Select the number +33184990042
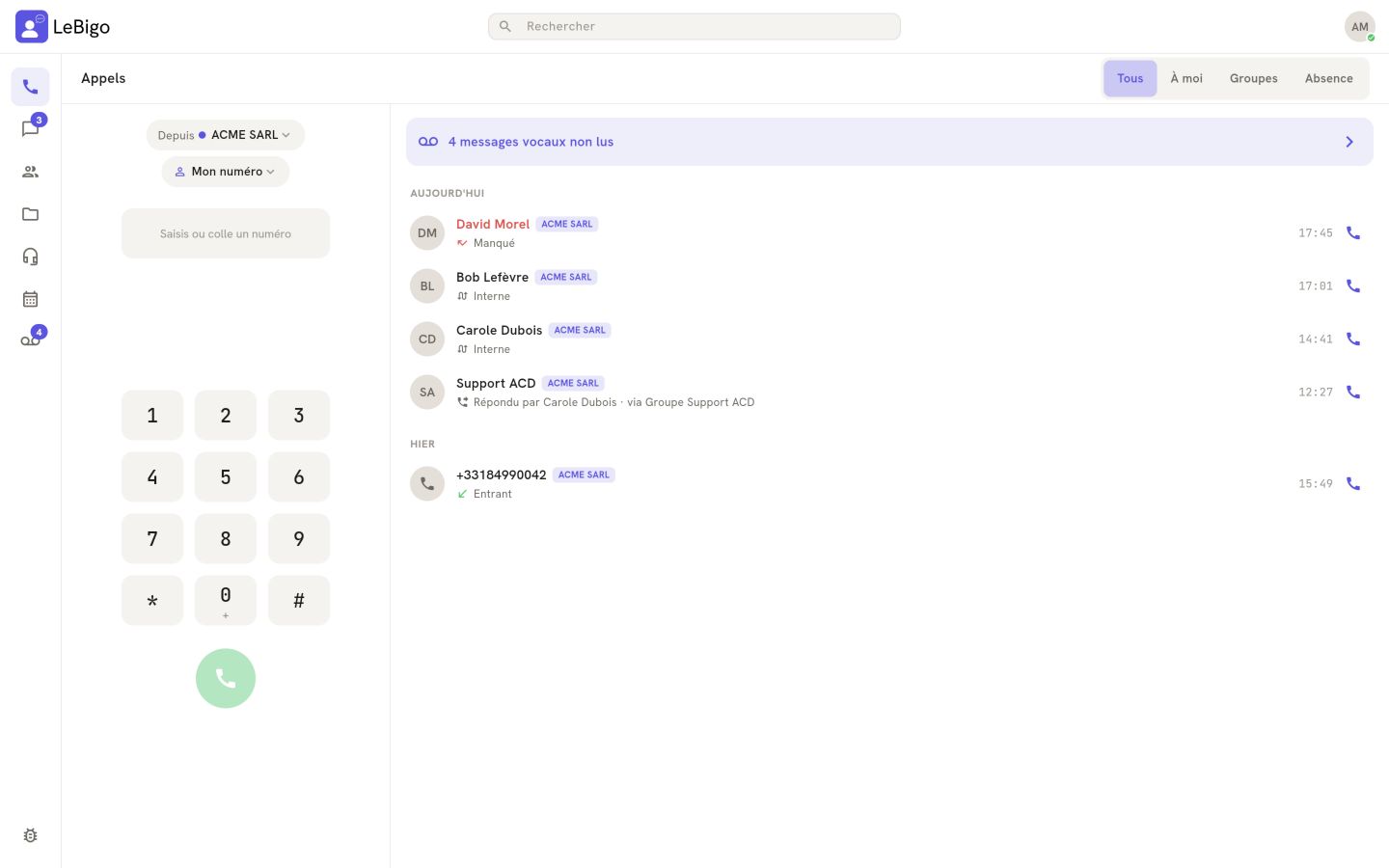 coord(502,475)
